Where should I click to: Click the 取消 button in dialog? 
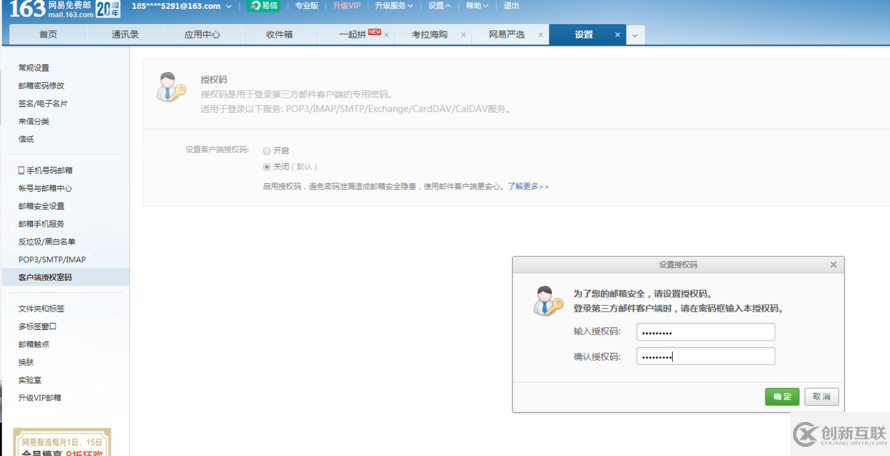(x=821, y=396)
